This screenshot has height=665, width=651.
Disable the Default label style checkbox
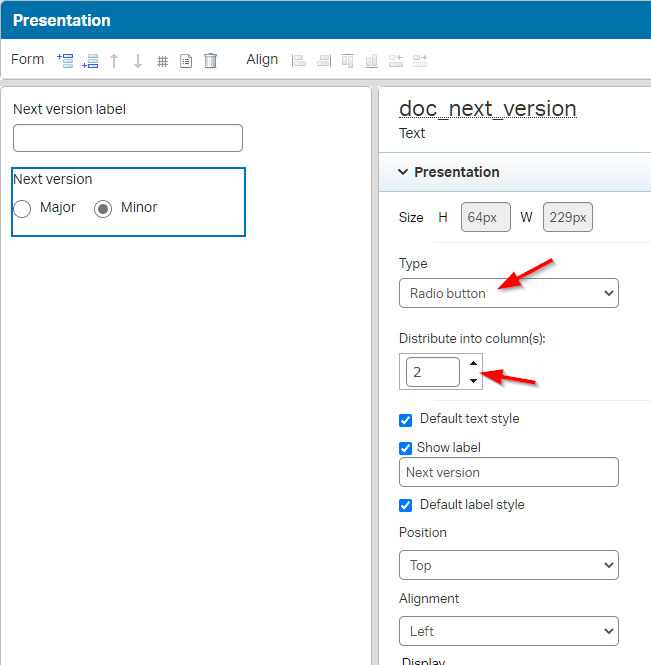406,505
